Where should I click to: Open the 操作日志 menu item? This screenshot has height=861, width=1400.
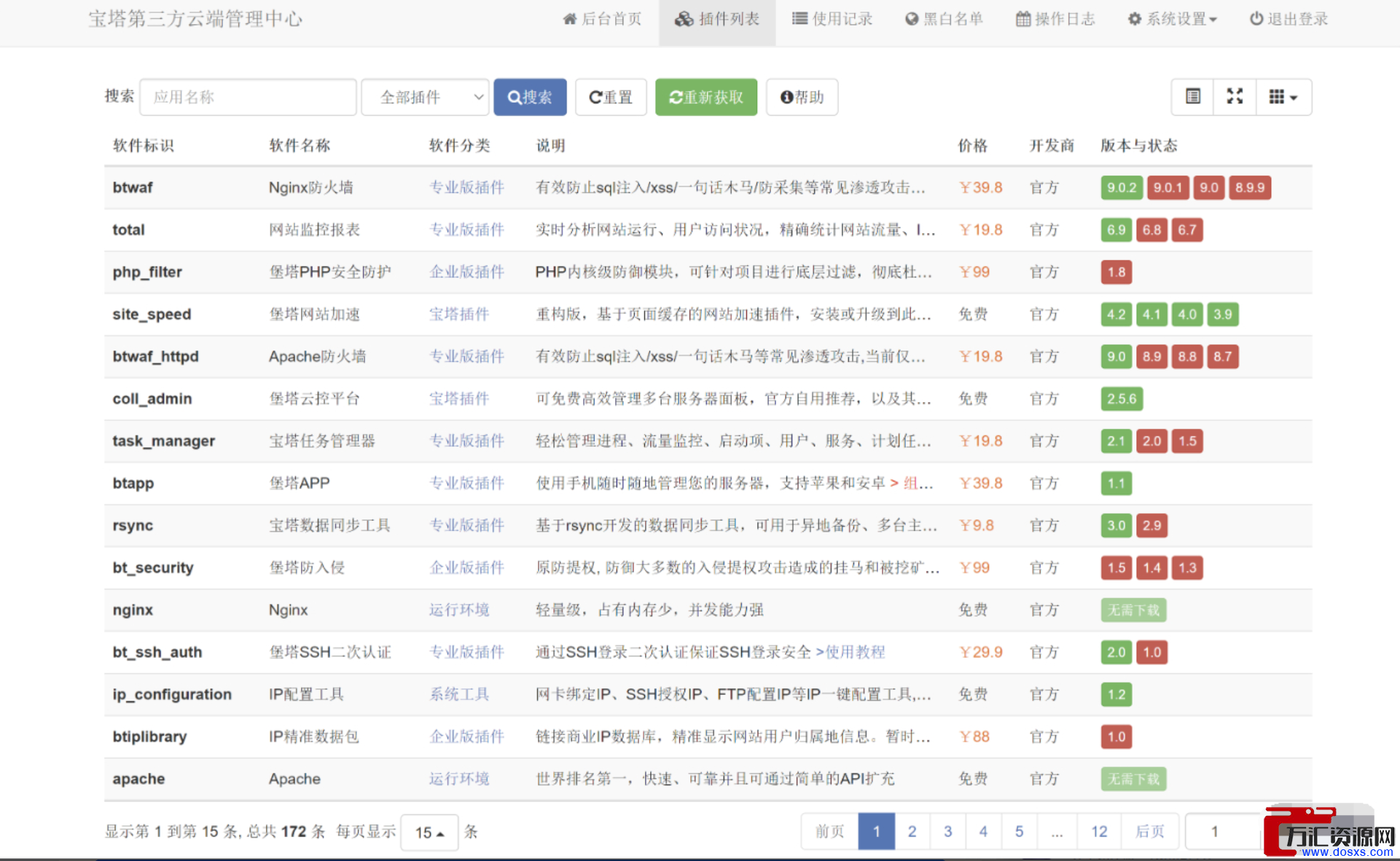1055,20
